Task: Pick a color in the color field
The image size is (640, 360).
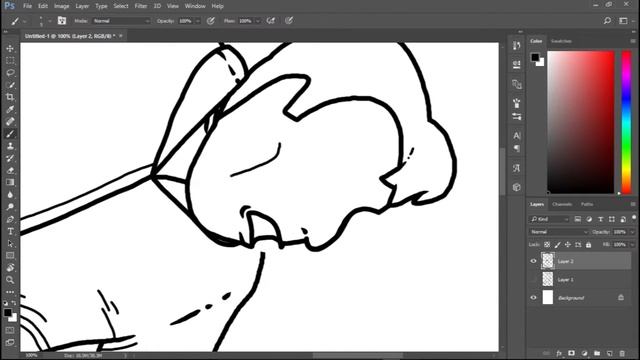Action: pyautogui.click(x=581, y=122)
